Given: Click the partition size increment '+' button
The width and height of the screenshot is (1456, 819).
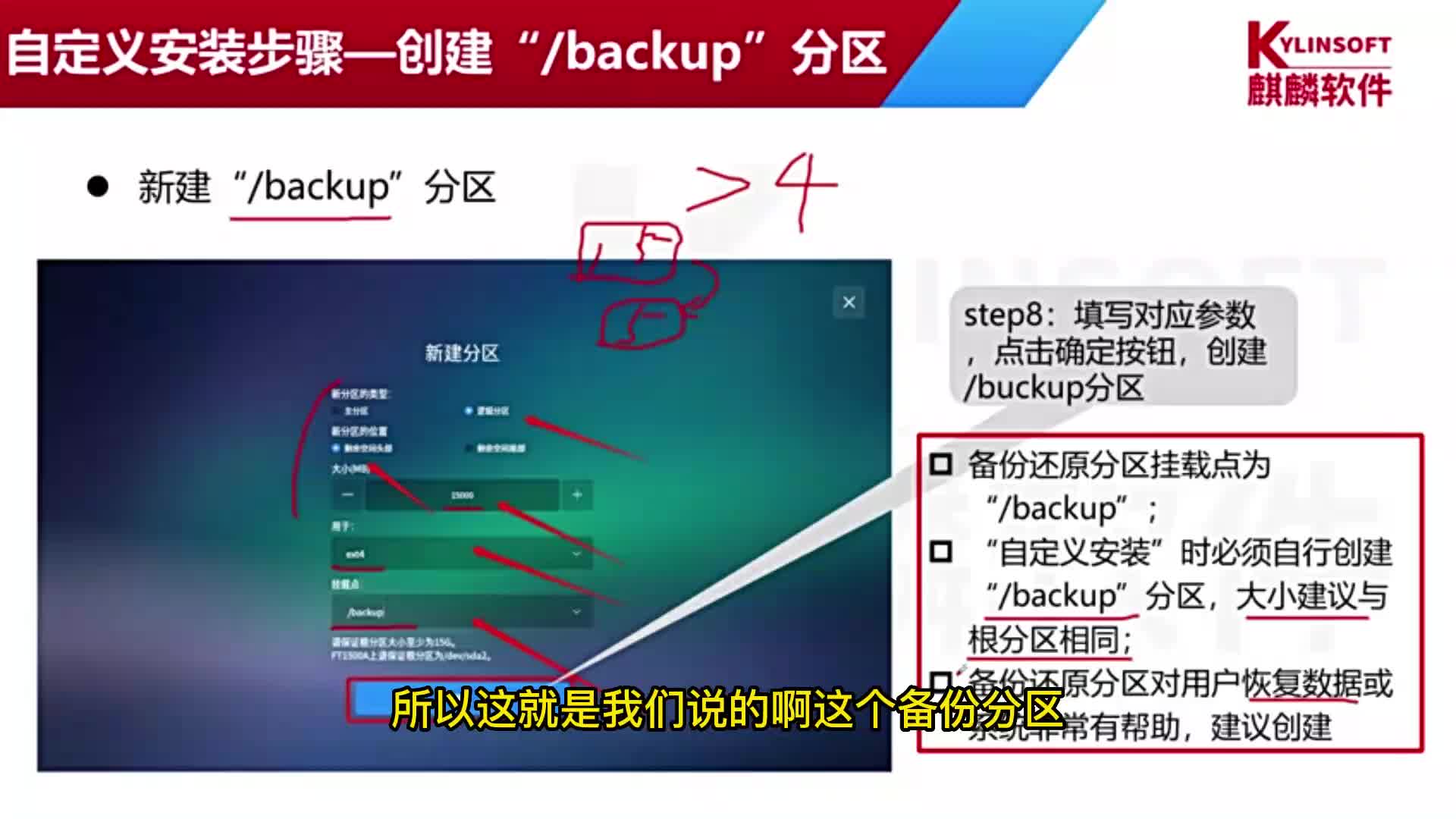Looking at the screenshot, I should click(x=577, y=495).
